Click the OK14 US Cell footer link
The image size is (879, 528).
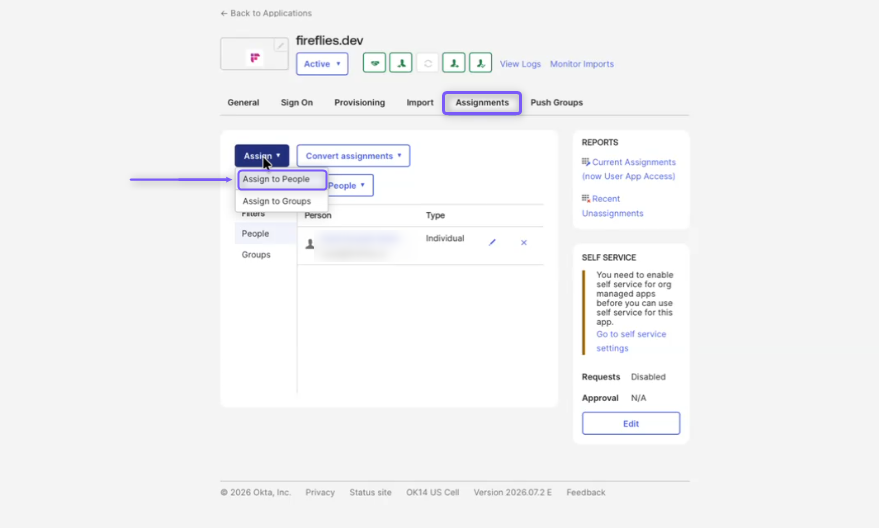click(433, 492)
